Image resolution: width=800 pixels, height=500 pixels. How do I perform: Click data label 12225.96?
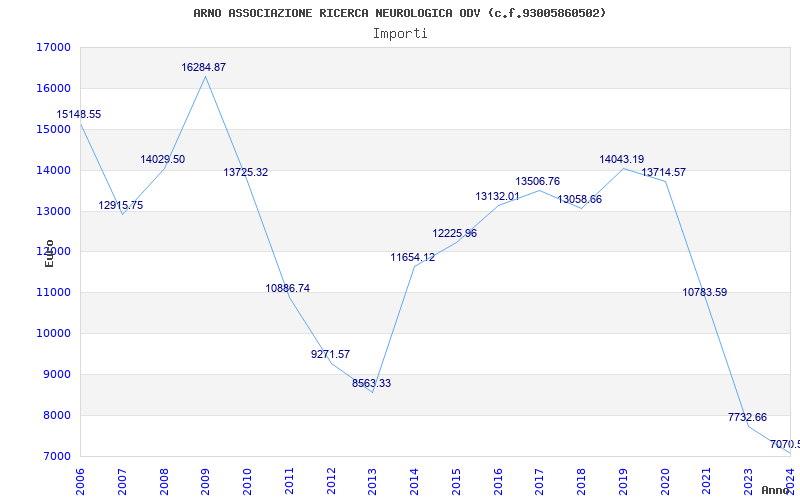[455, 233]
